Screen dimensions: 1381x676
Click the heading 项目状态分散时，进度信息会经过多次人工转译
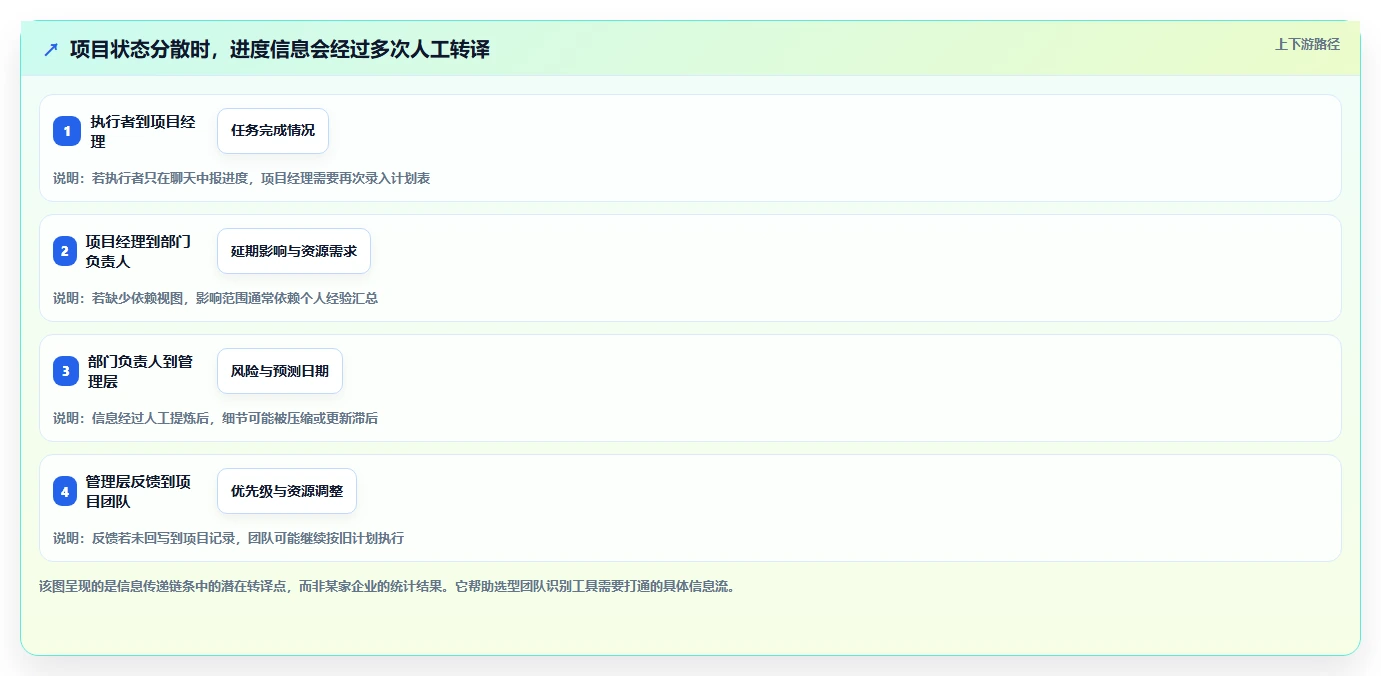coord(280,49)
